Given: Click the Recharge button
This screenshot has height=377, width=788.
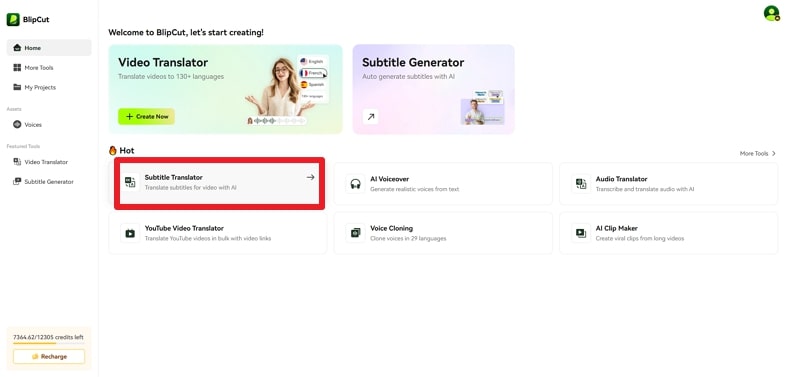Looking at the screenshot, I should coord(49,356).
